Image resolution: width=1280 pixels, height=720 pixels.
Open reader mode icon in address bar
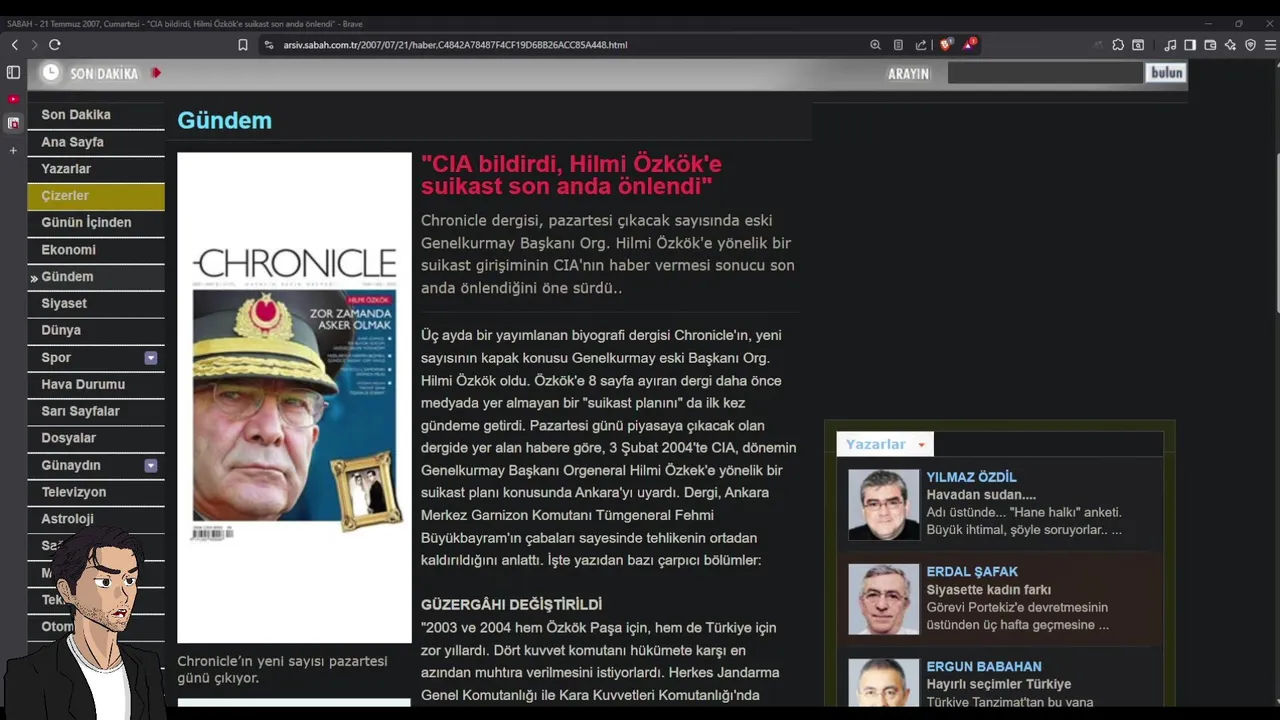tap(898, 45)
